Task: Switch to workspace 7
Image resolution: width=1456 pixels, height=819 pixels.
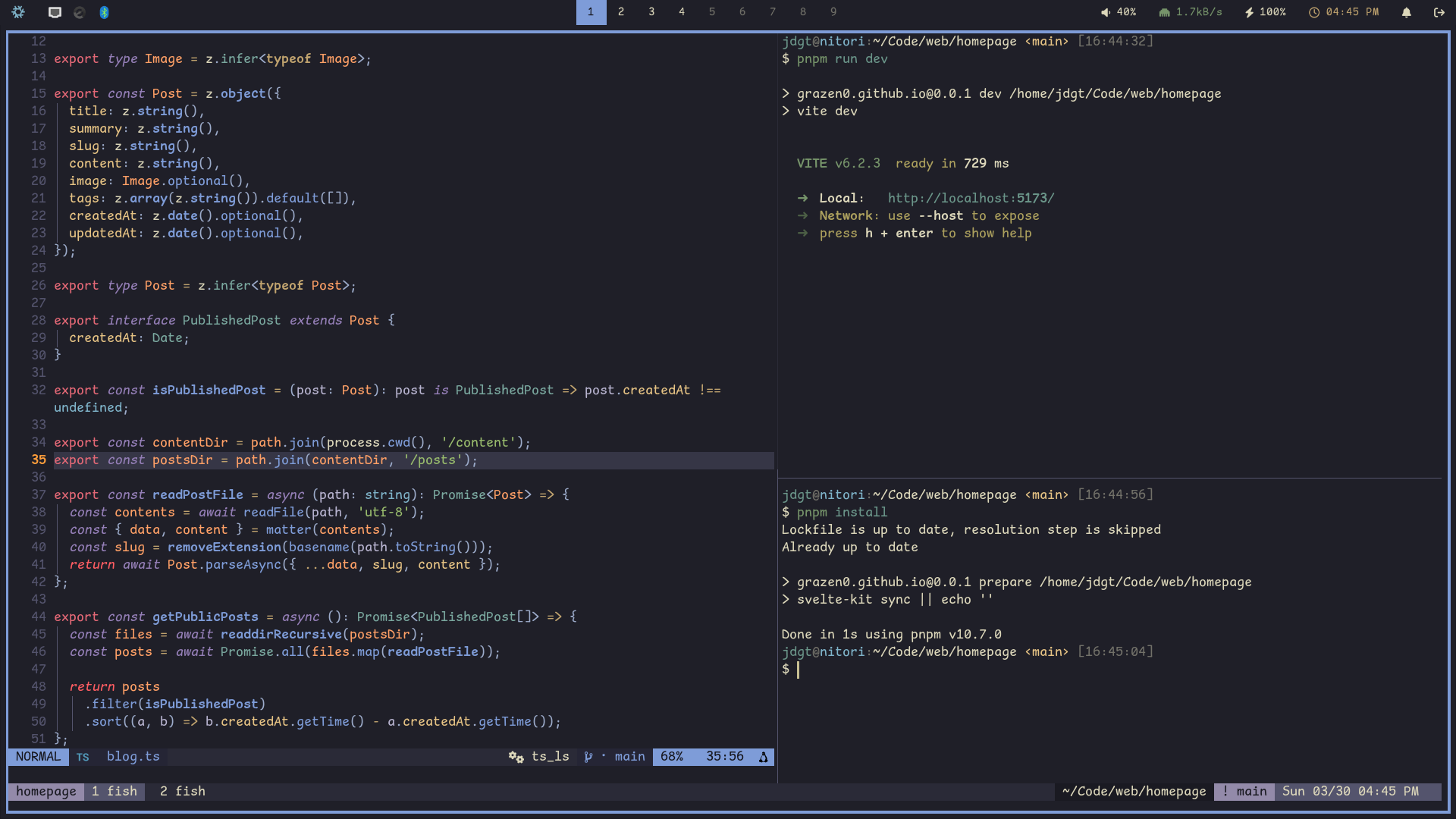Action: point(773,12)
